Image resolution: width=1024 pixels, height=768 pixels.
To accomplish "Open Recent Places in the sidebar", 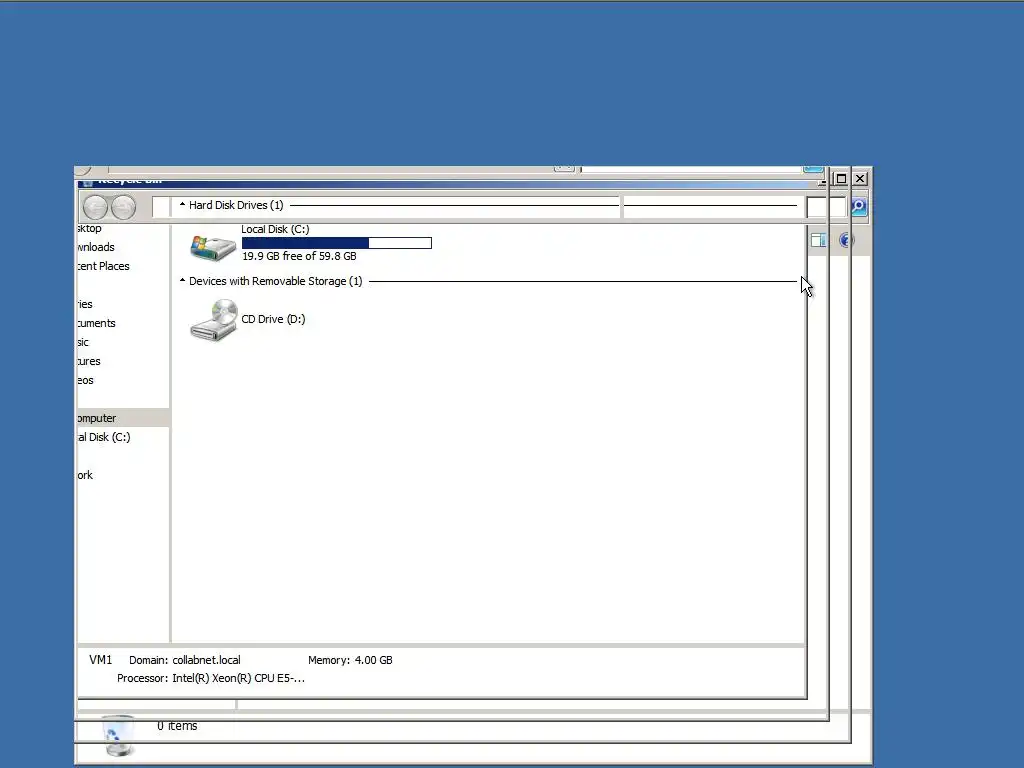I will (x=103, y=266).
